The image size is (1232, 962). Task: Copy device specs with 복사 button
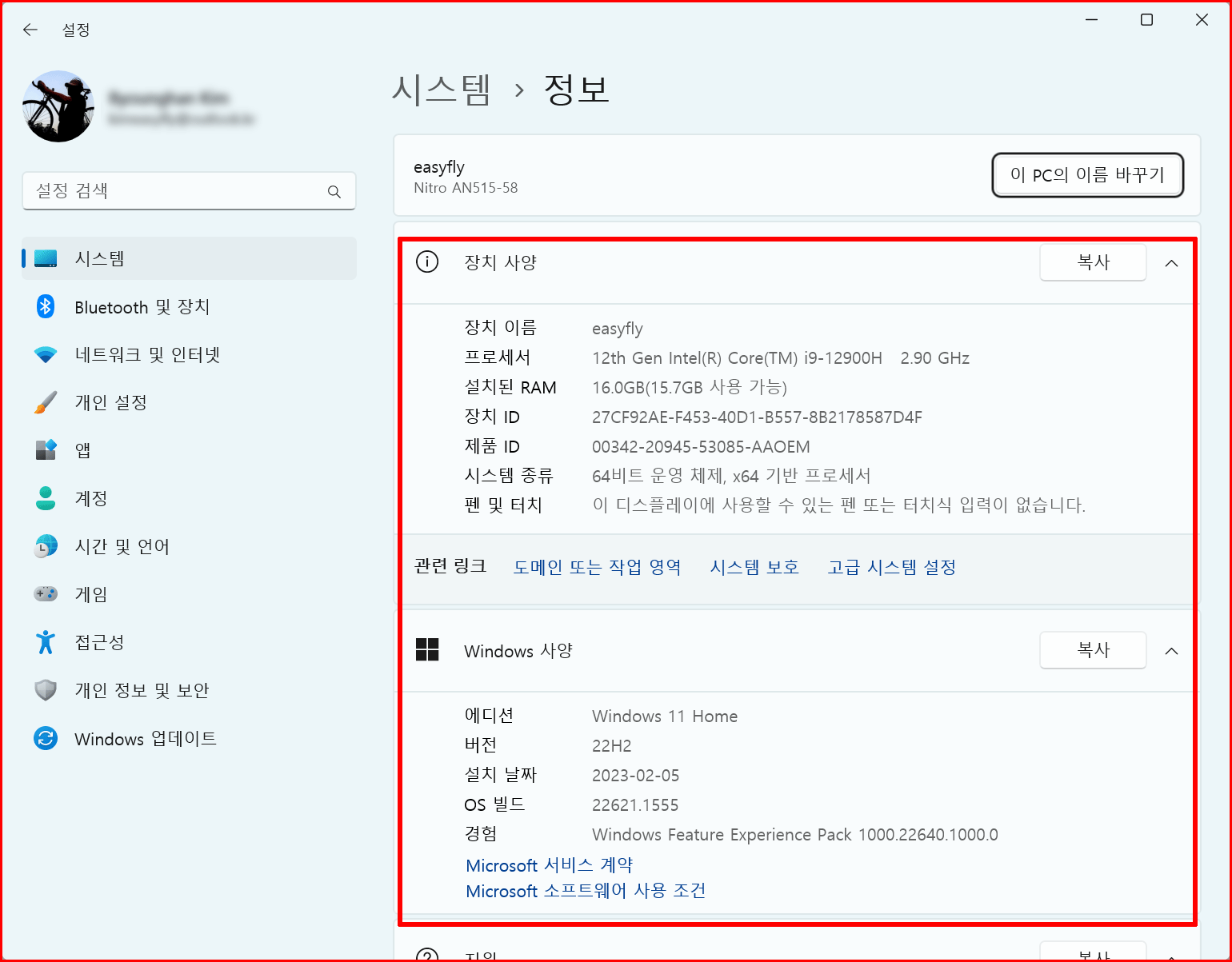(x=1093, y=261)
